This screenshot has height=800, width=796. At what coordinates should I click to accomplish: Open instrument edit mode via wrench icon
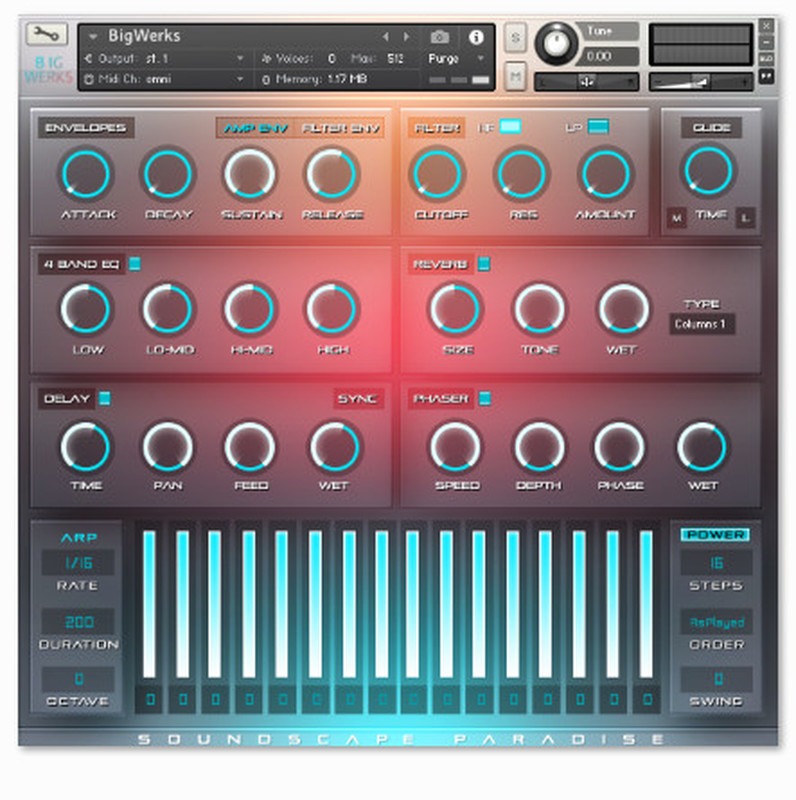point(46,35)
